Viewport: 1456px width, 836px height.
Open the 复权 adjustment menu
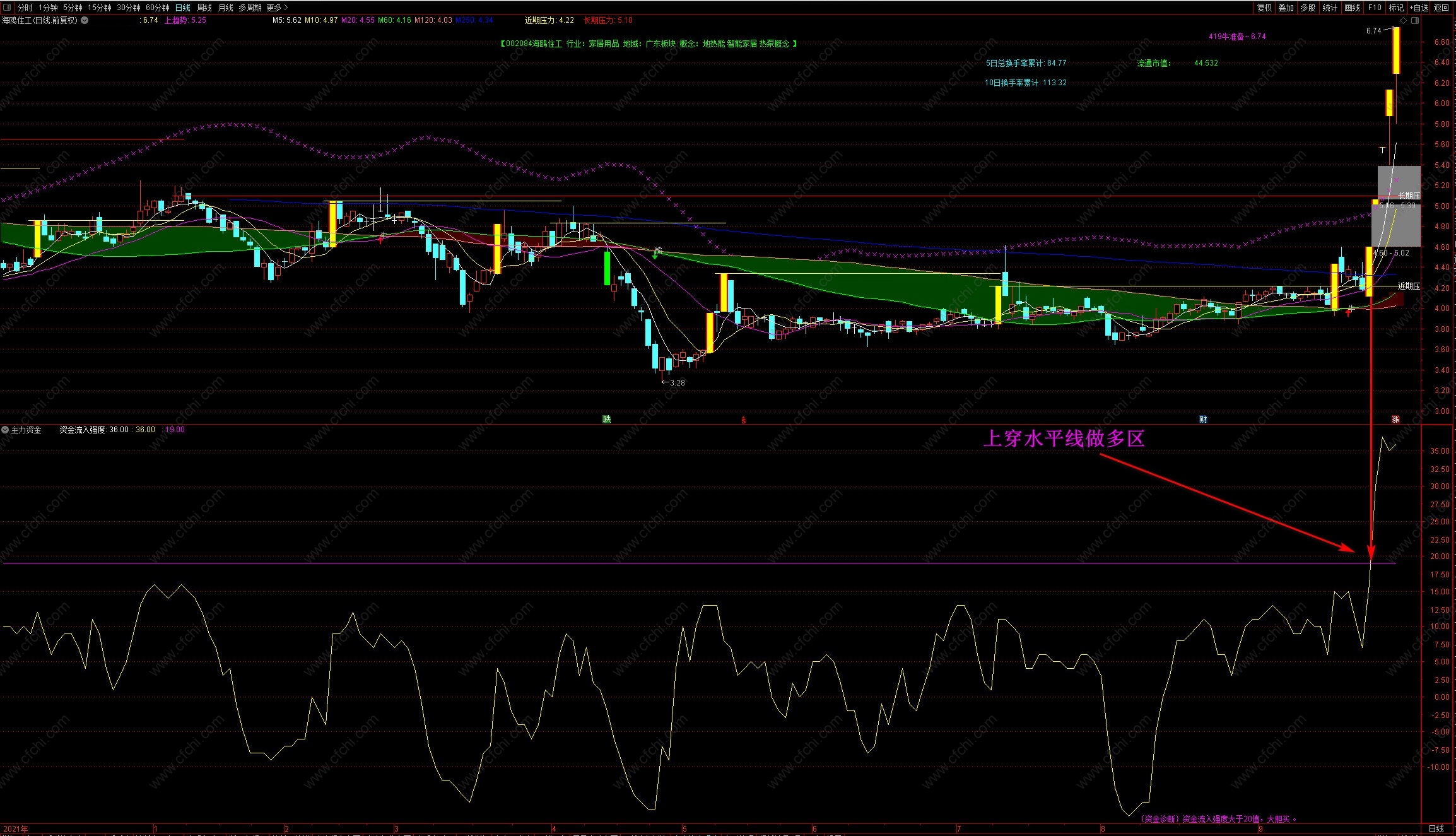point(1264,8)
